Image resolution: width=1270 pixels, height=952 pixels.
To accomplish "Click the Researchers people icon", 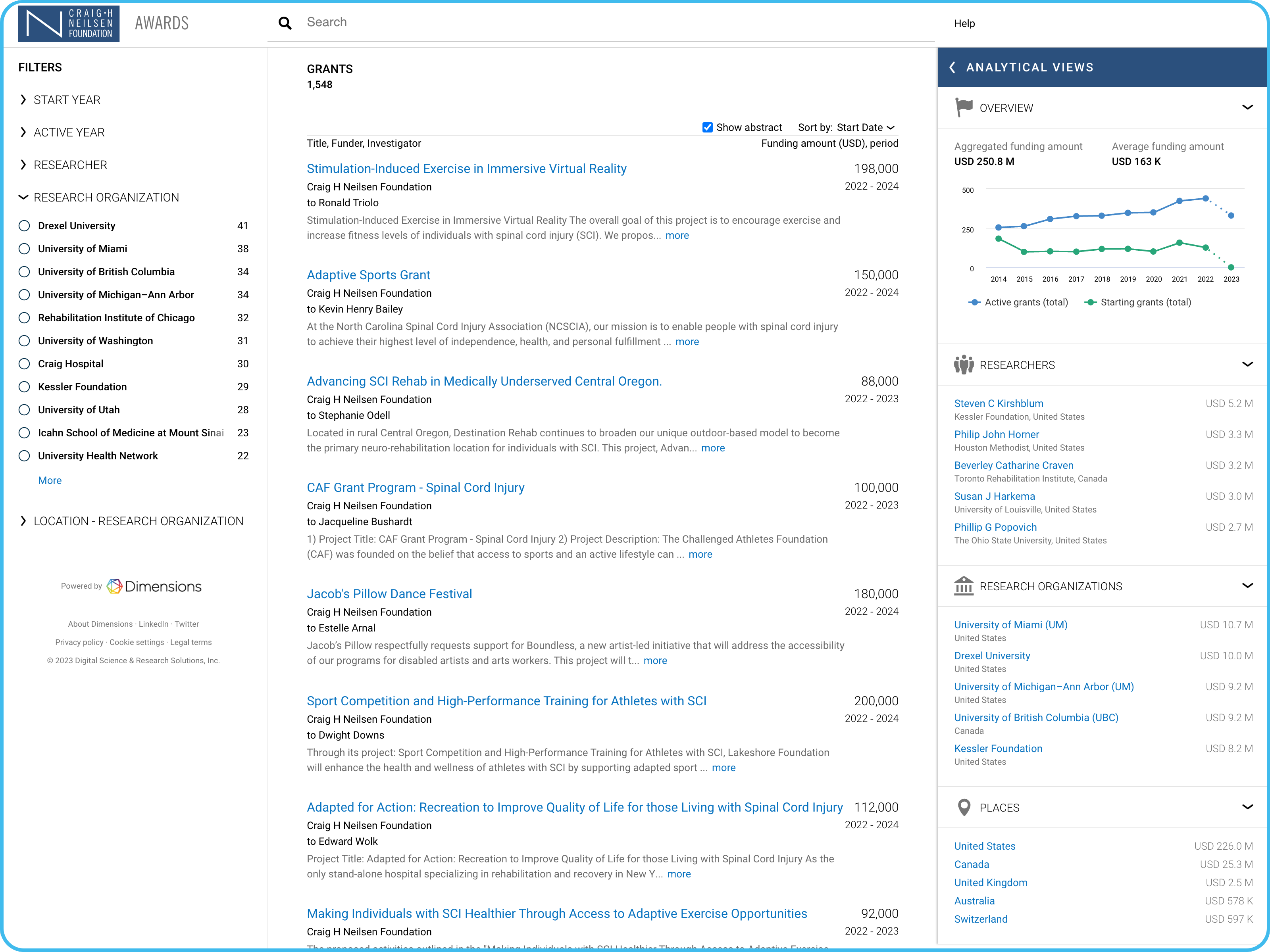I will [x=963, y=365].
